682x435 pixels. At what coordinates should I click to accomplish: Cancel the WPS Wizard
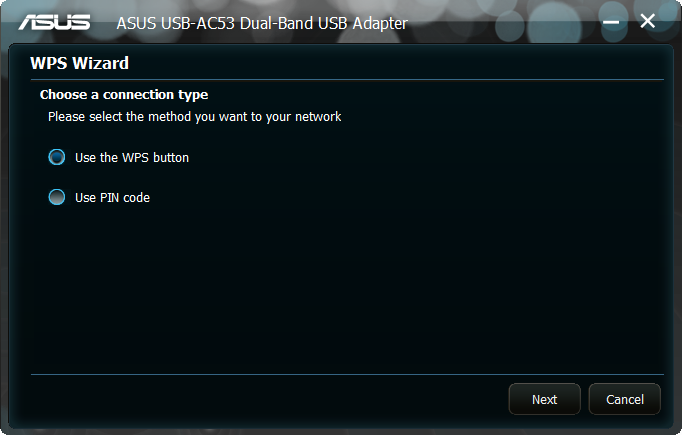(x=625, y=399)
